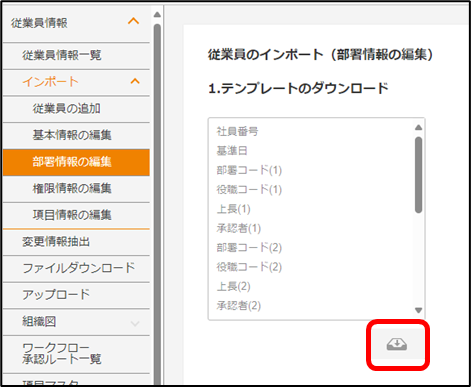Select 部署コード(2) in the list
Image resolution: width=471 pixels, height=387 pixels.
249,248
